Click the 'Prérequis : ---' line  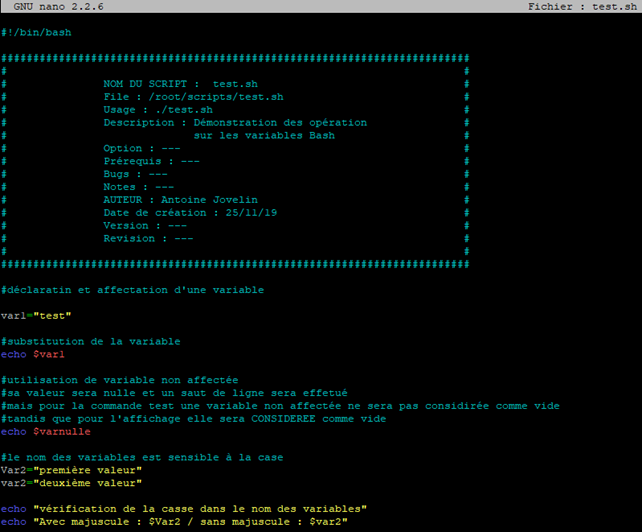click(151, 161)
